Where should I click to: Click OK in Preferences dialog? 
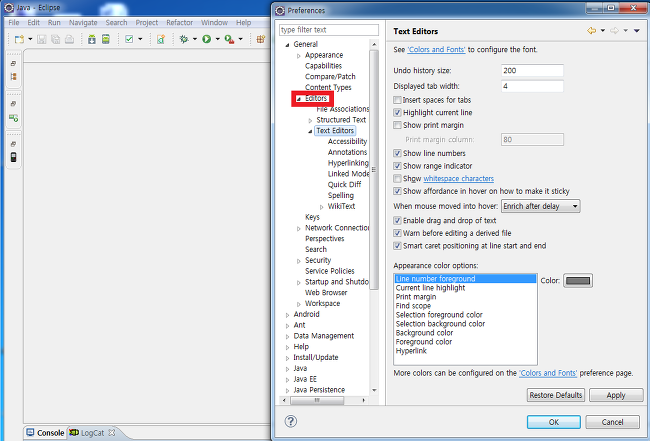tap(554, 422)
